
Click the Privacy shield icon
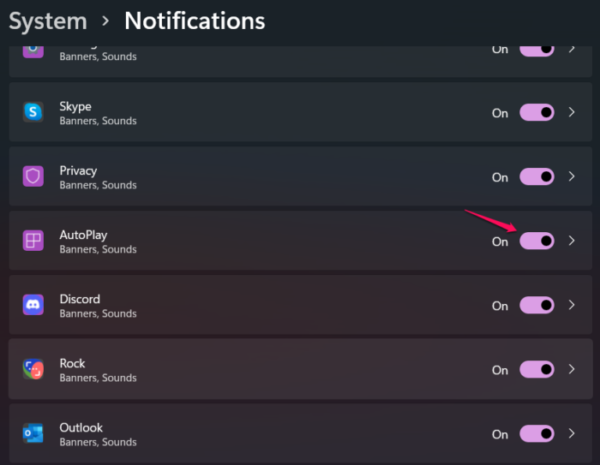click(34, 177)
